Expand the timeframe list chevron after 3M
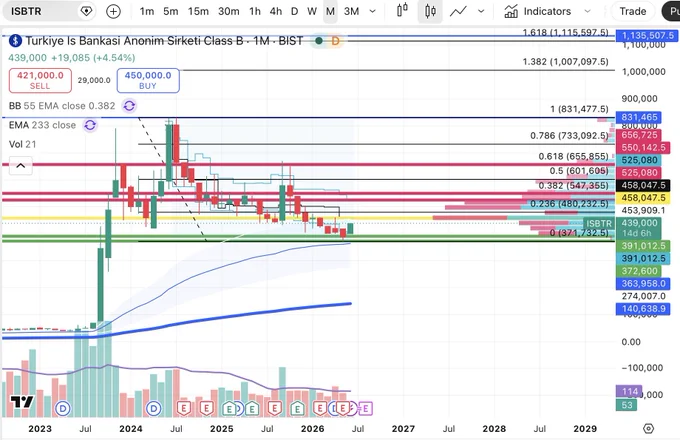 click(373, 11)
